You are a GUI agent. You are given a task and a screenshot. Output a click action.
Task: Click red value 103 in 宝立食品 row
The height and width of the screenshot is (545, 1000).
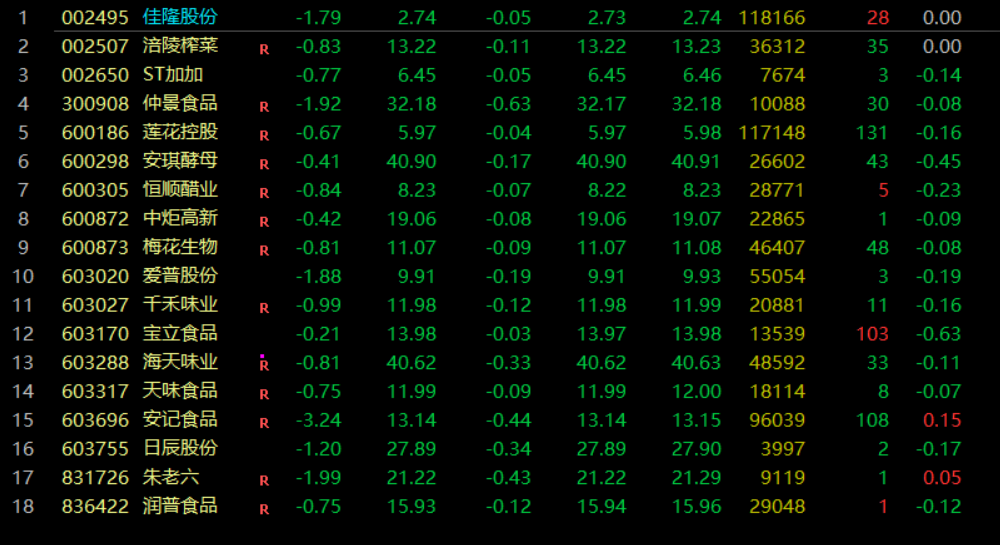pyautogui.click(x=872, y=333)
